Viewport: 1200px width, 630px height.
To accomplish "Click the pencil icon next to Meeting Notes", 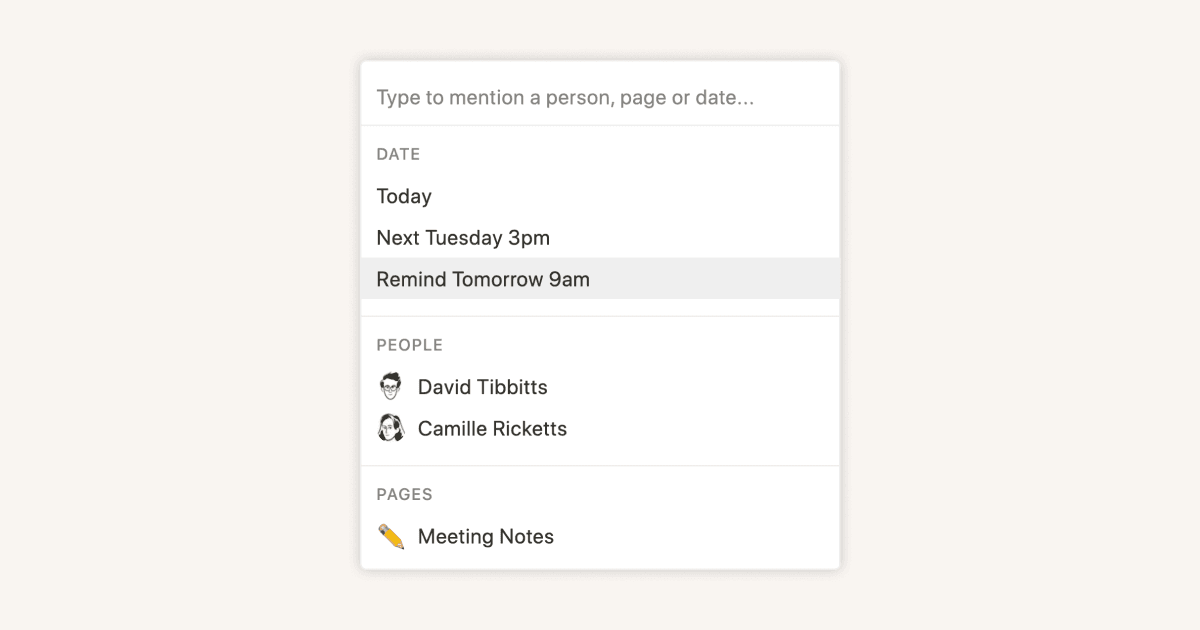I will [390, 536].
